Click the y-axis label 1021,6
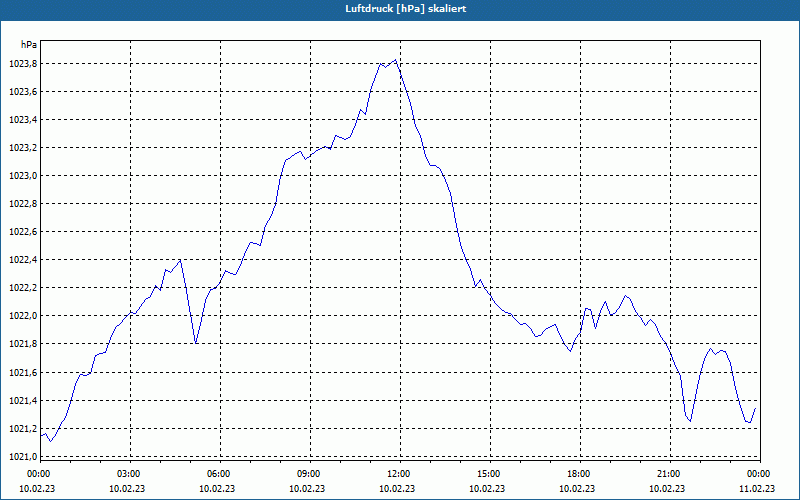 (x=23, y=373)
